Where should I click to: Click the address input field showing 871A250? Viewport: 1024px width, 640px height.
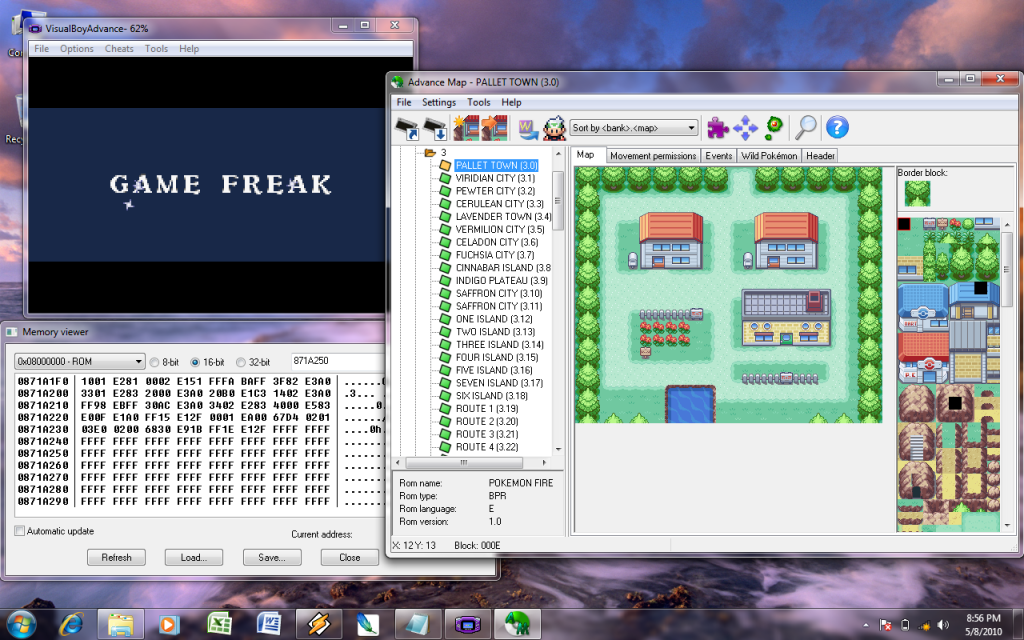(x=338, y=361)
